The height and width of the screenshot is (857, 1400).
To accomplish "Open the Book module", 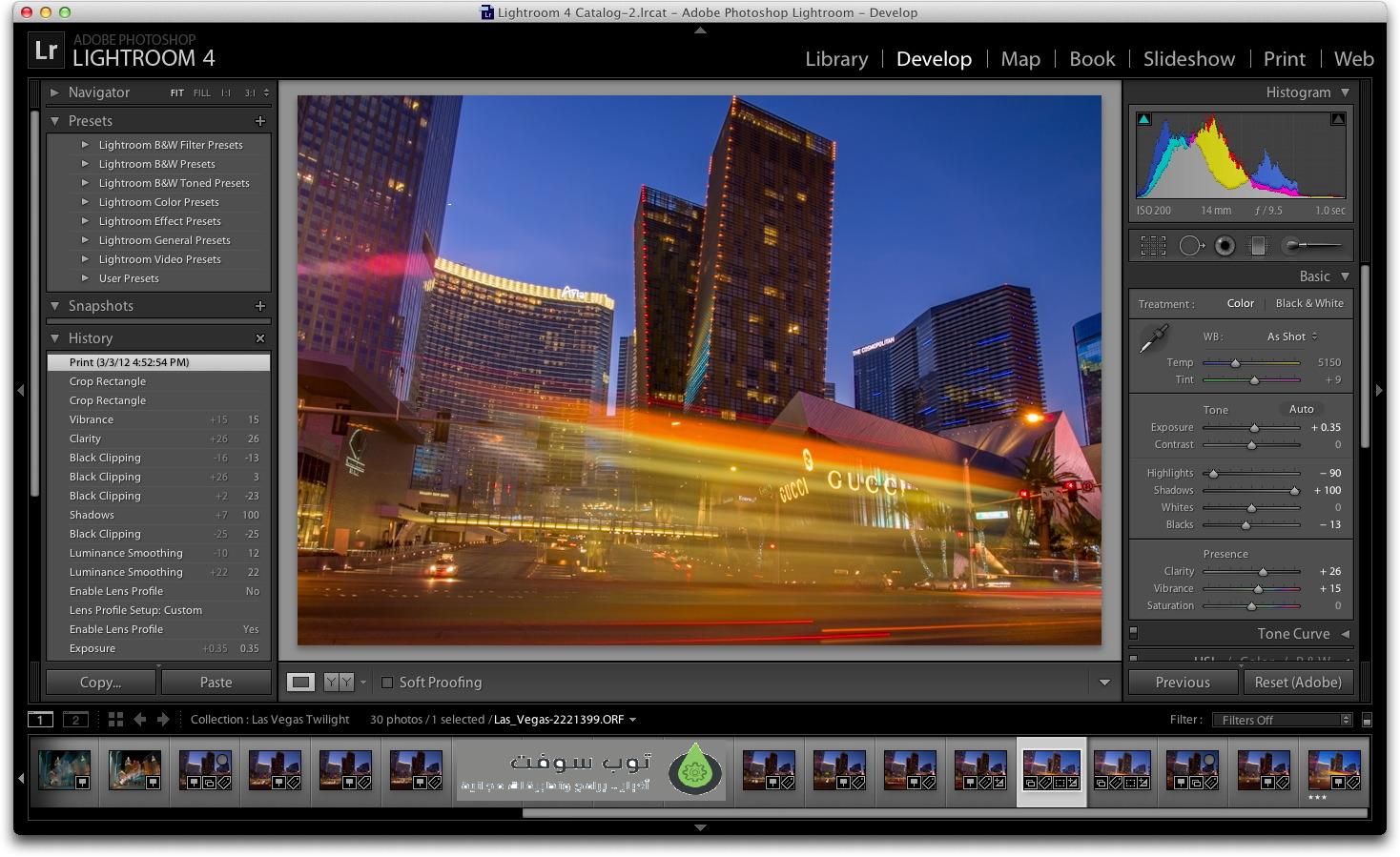I will 1092,59.
